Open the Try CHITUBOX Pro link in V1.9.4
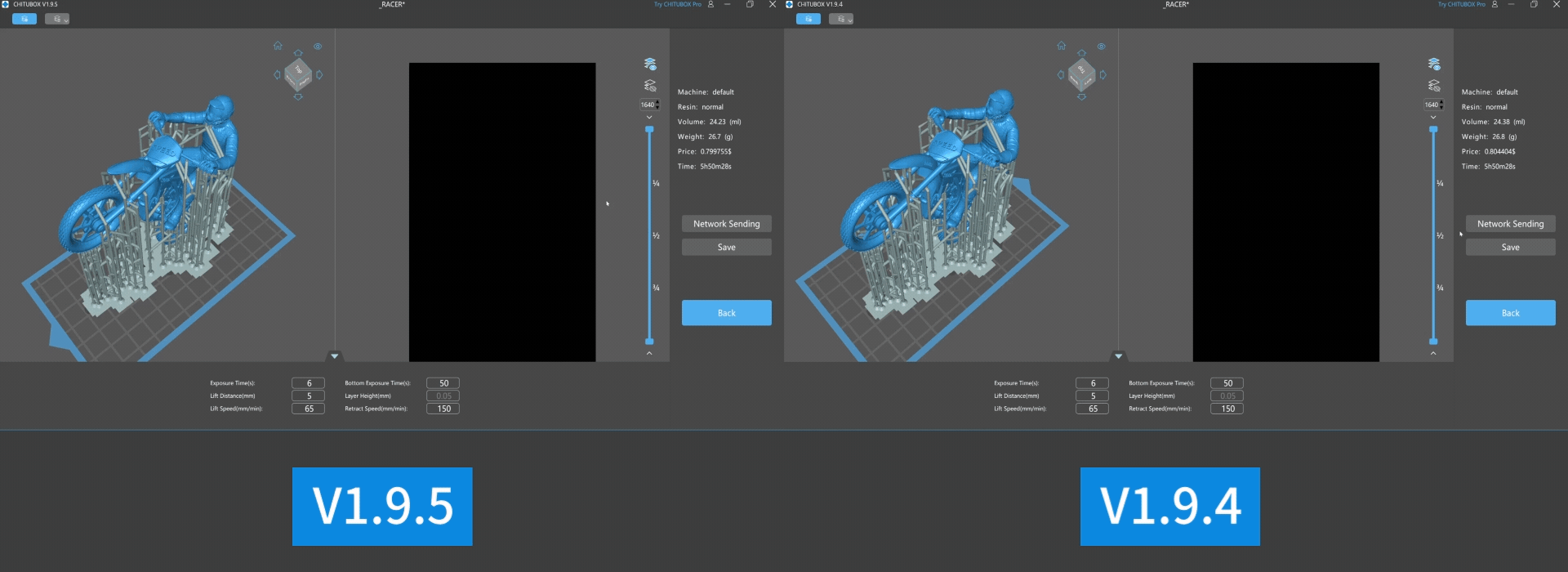 1462,5
